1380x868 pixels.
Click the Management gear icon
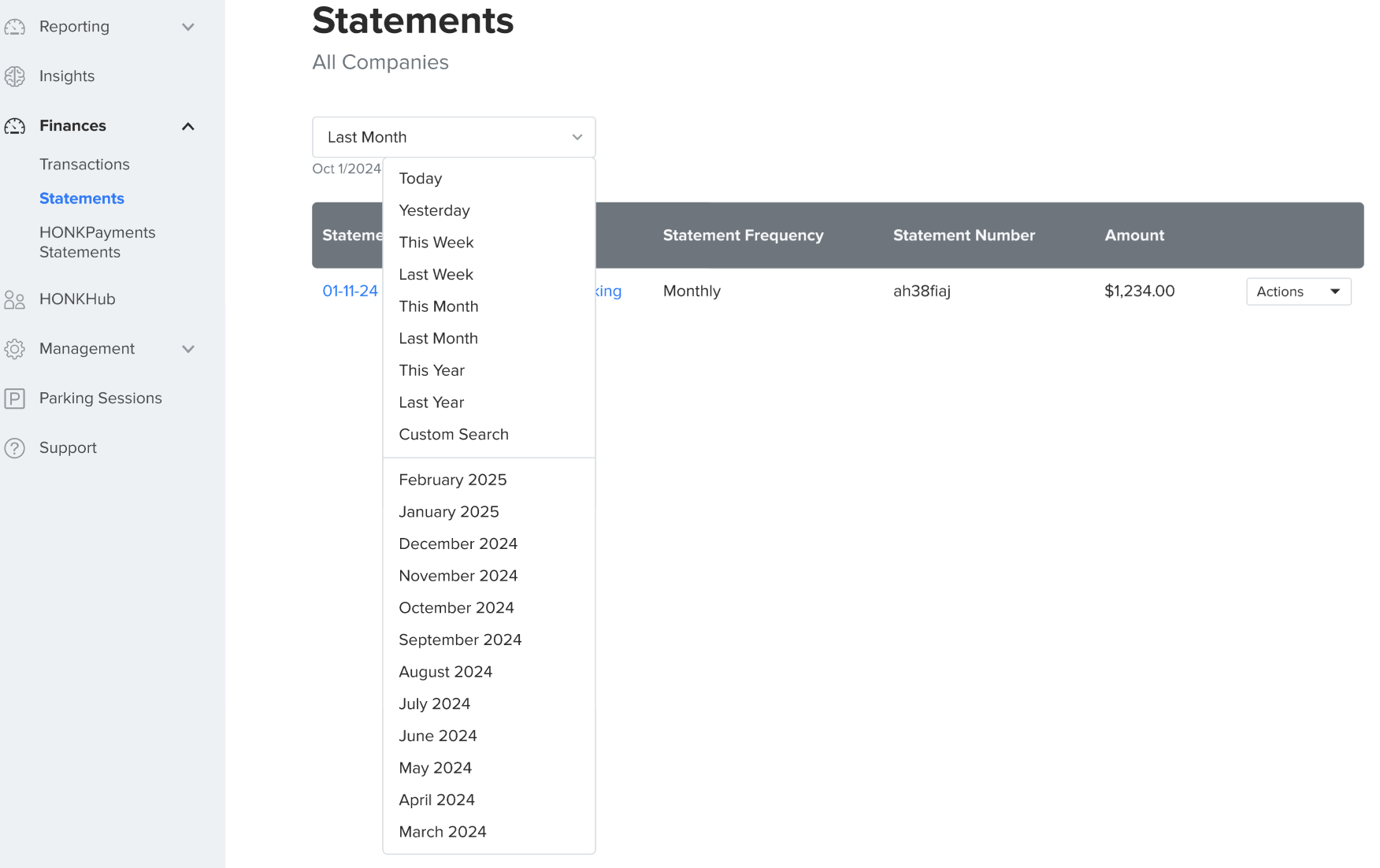coord(15,349)
